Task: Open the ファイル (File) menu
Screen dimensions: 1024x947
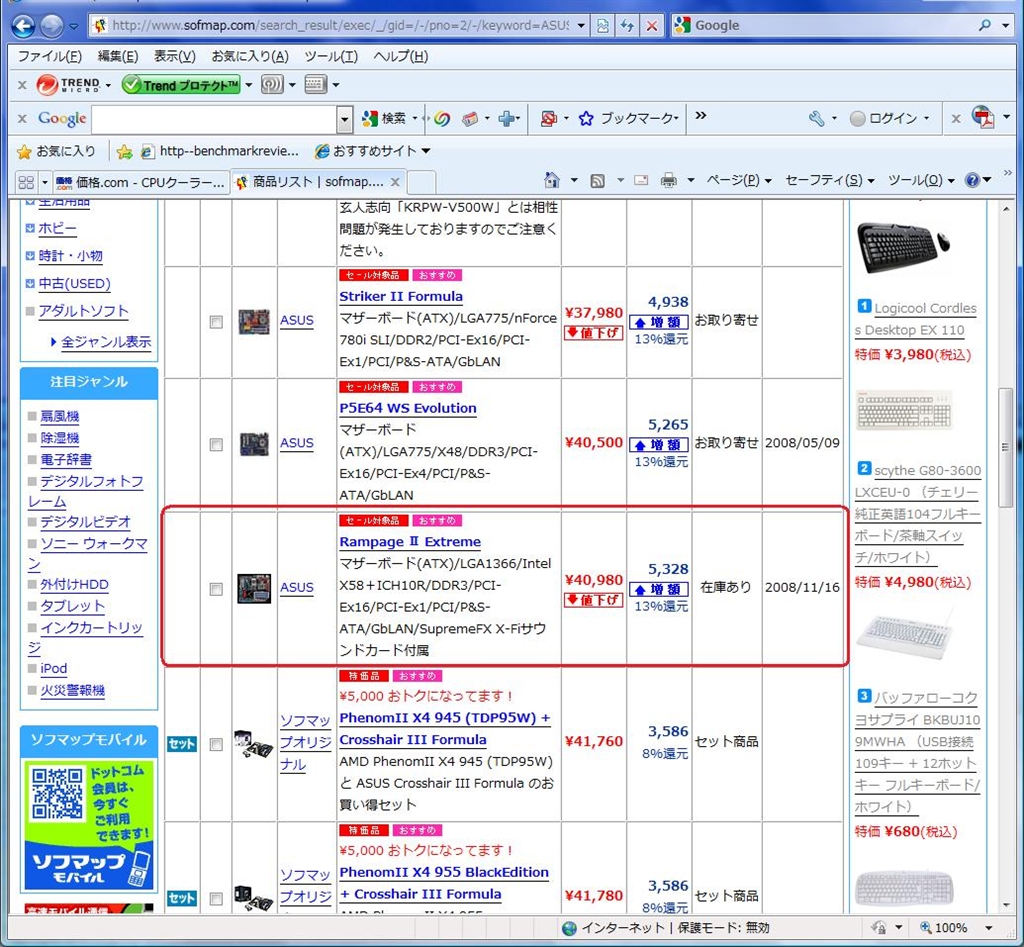Action: 50,56
